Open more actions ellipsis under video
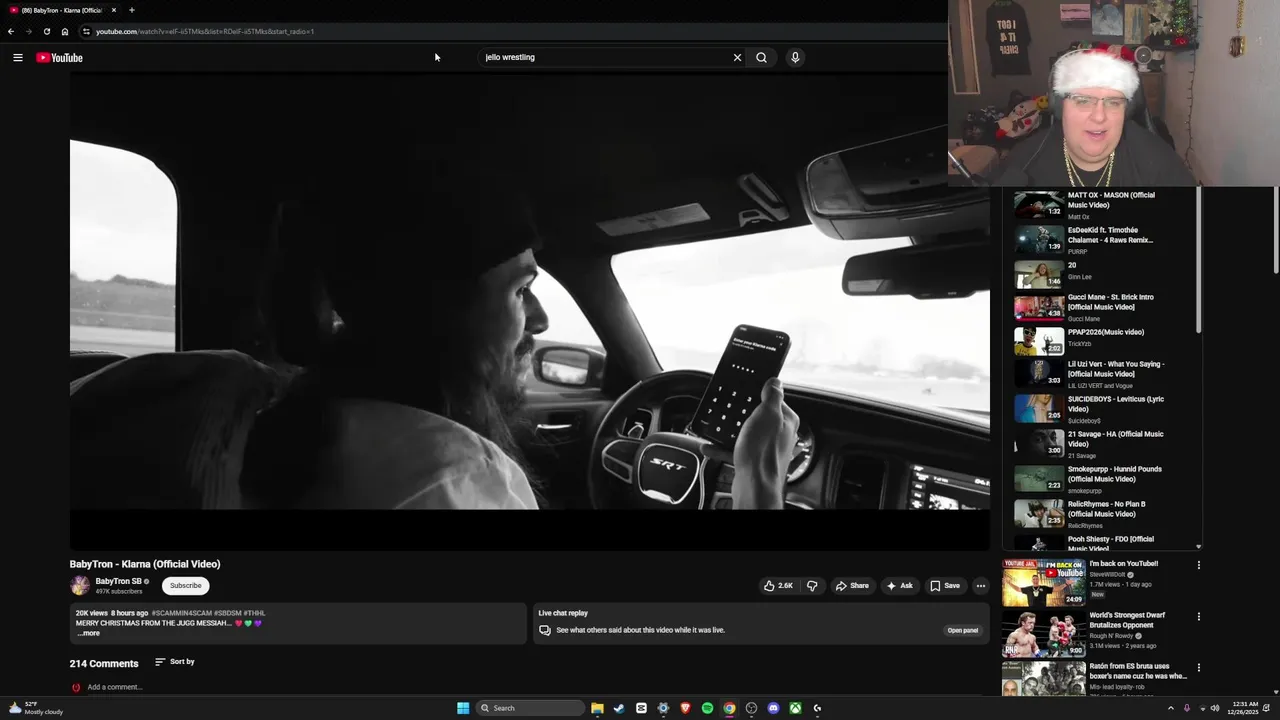 tap(980, 586)
